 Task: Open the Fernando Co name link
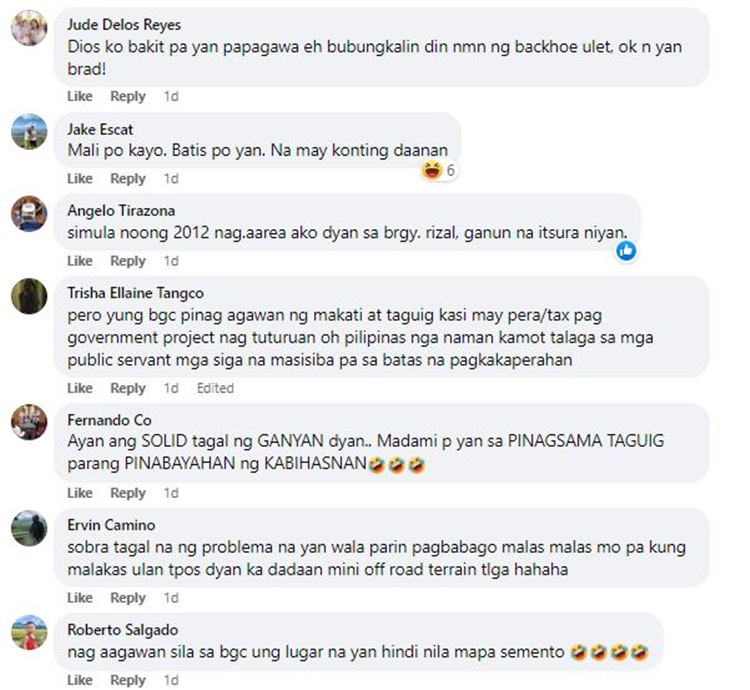110,420
